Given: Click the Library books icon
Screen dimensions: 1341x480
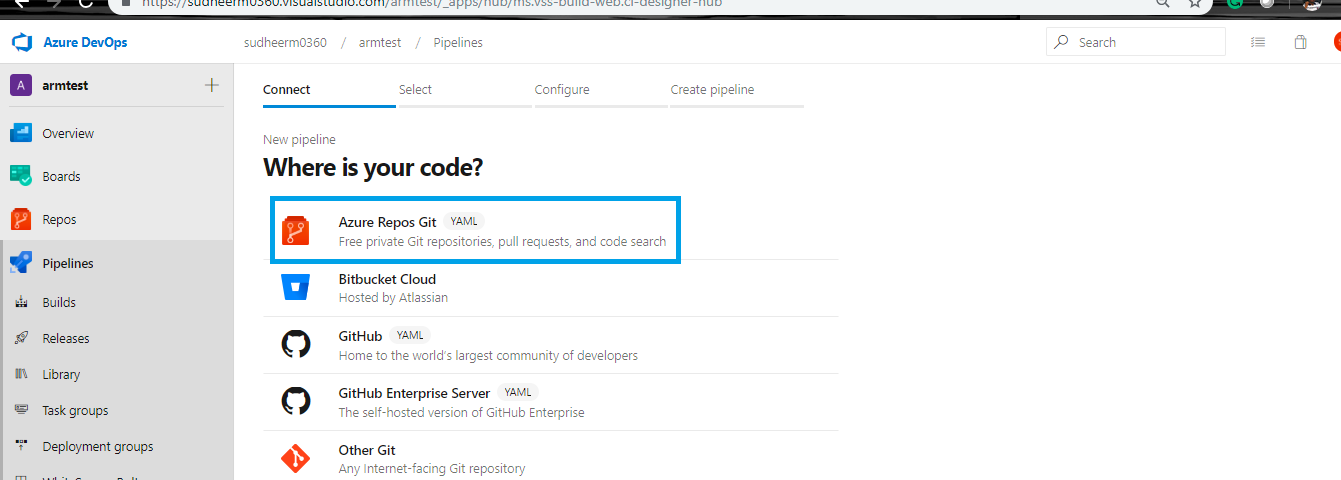Looking at the screenshot, I should coord(21,374).
